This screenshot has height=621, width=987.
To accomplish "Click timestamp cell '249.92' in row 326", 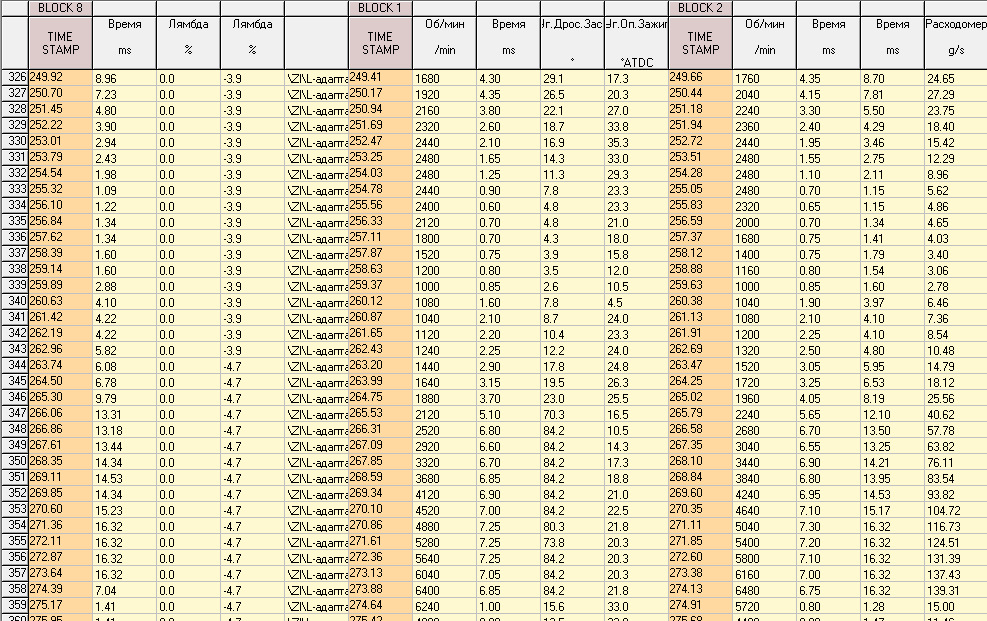I will pos(60,78).
